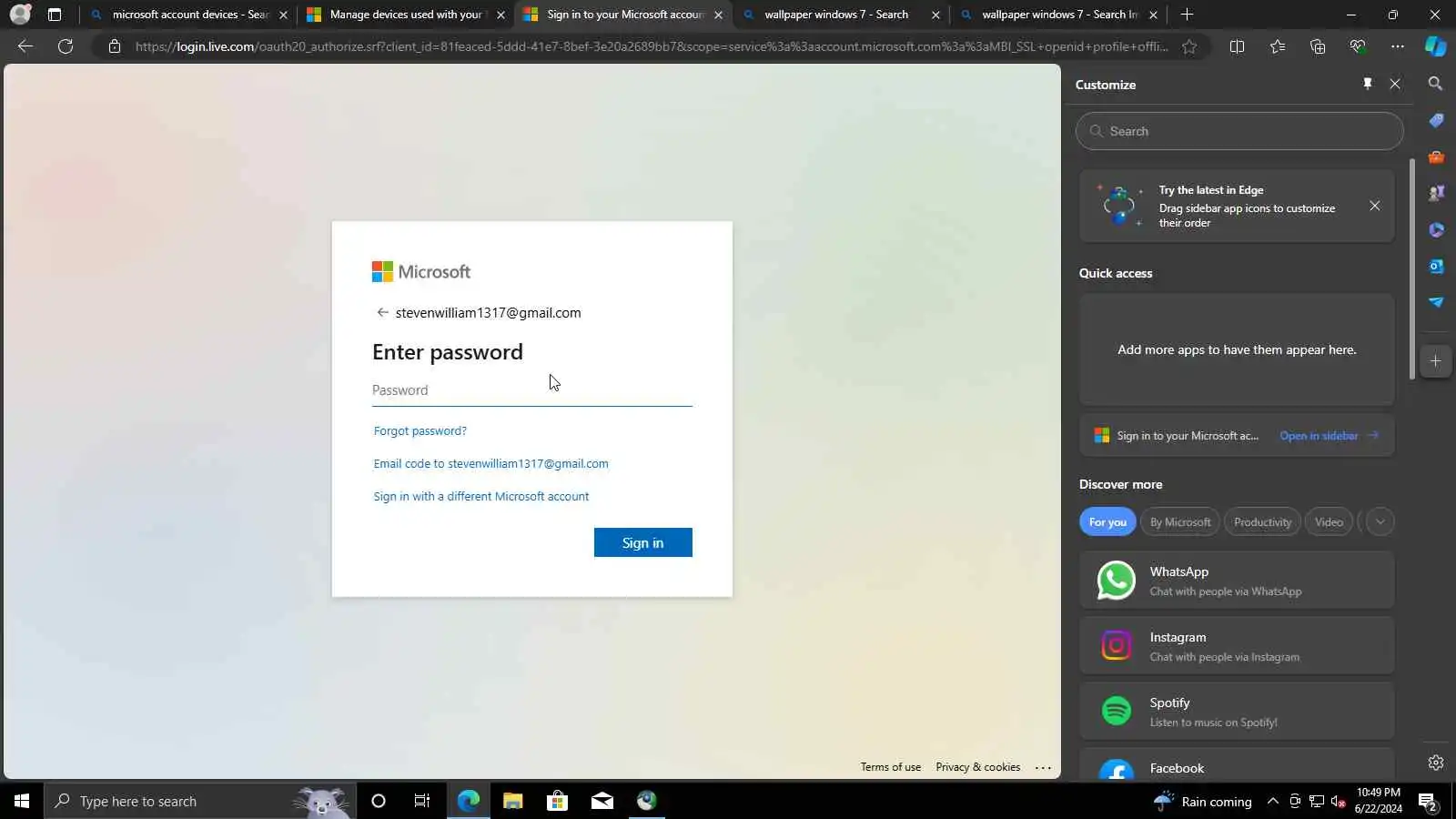Open the footer more options ellipsis
Image resolution: width=1456 pixels, height=819 pixels.
click(1043, 767)
